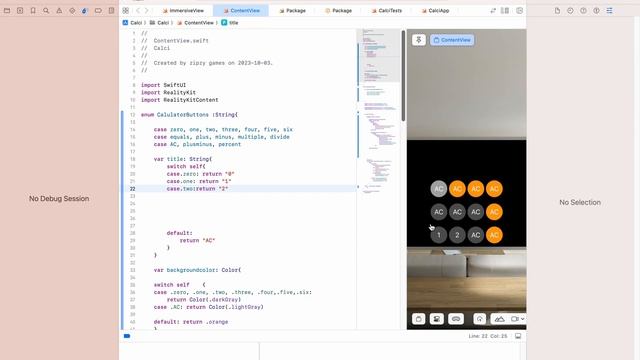Viewport: 640px width, 360px height.
Task: Click 'return Color(.darkGray)' line
Action: pyautogui.click(x=204, y=300)
